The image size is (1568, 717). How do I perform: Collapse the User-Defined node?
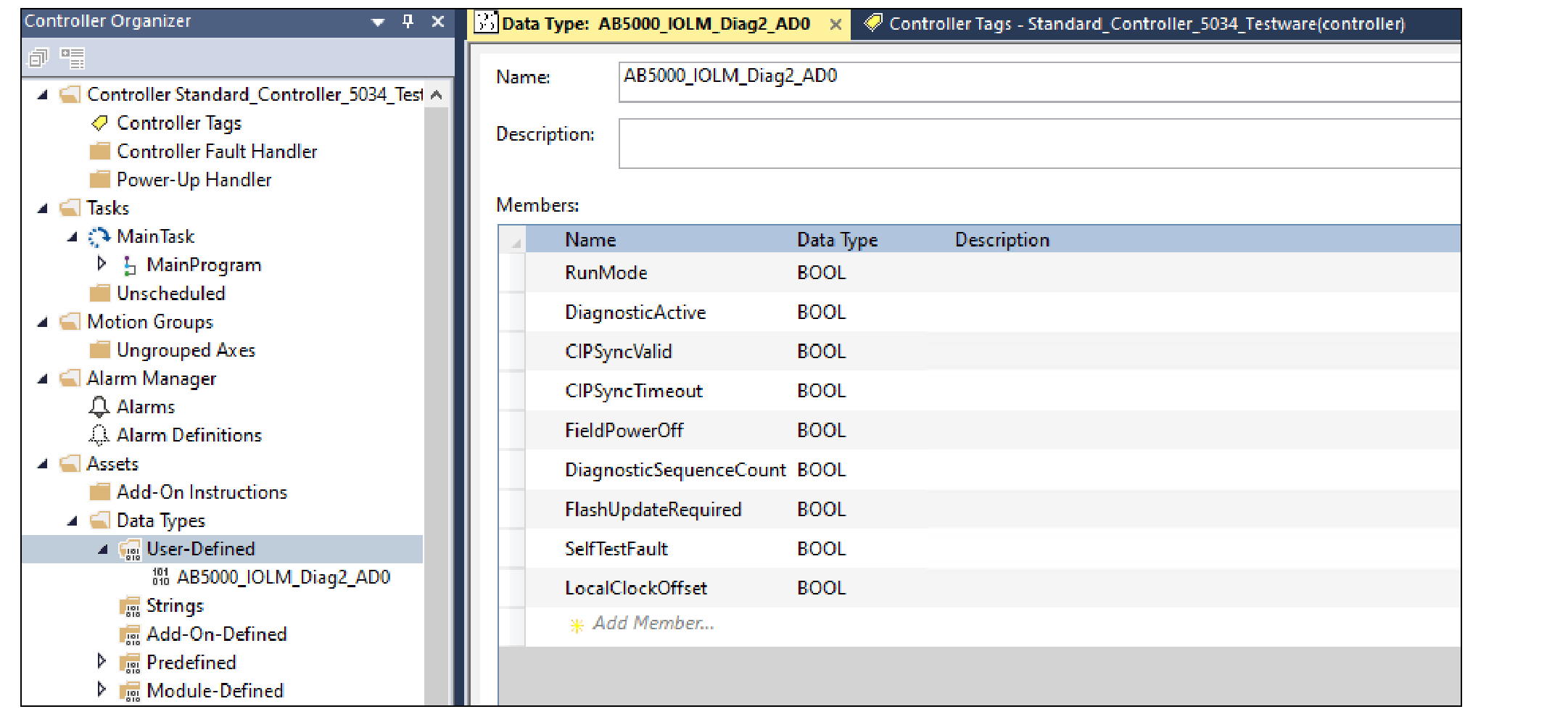103,550
